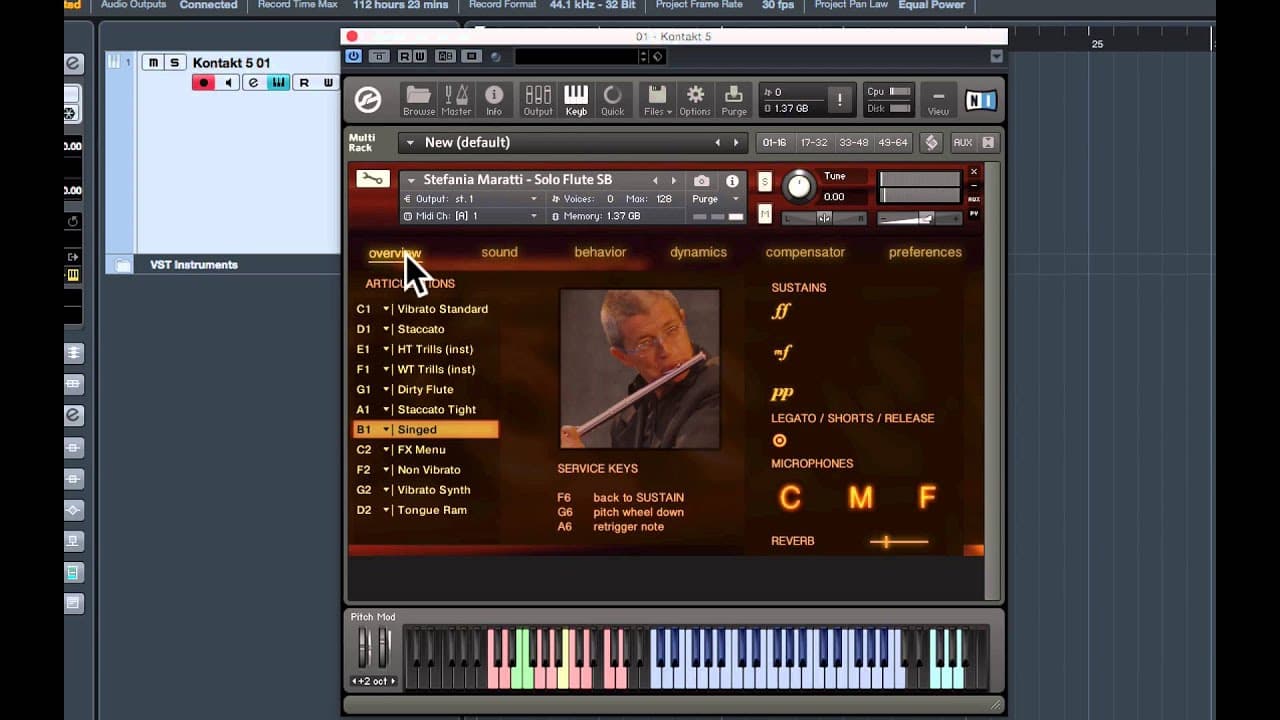
Task: Open the Kontakt Browse panel
Action: pos(419,100)
